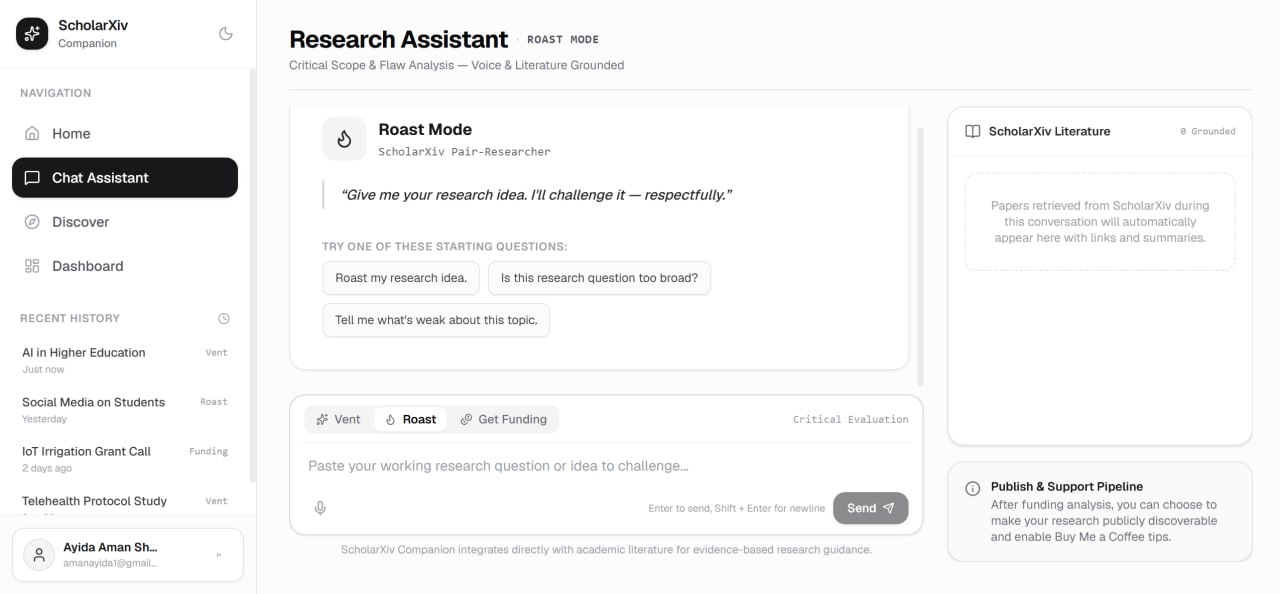1280x594 pixels.
Task: Click the Roast Mode flame icon
Action: [x=344, y=138]
